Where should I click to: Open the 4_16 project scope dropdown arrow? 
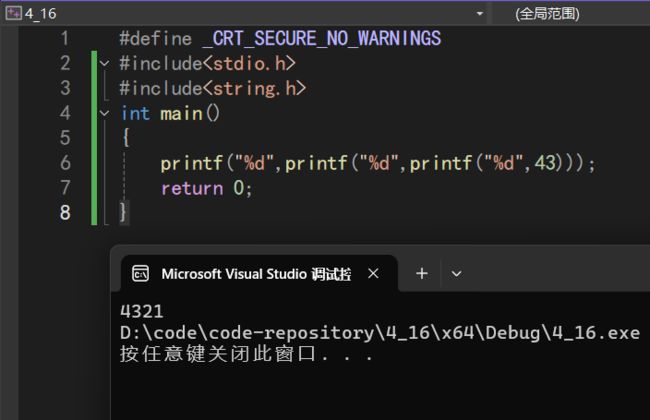click(480, 14)
